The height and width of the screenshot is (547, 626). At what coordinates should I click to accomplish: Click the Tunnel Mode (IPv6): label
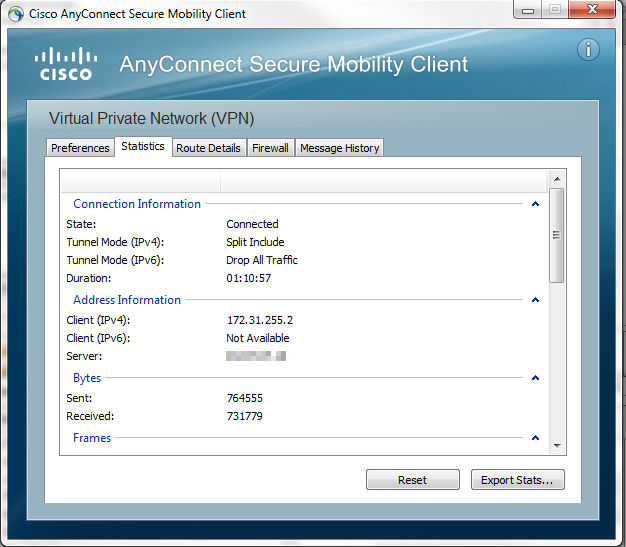tap(115, 260)
